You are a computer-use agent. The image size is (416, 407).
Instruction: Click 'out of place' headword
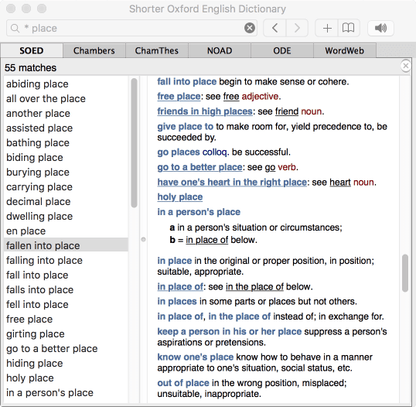click(183, 383)
